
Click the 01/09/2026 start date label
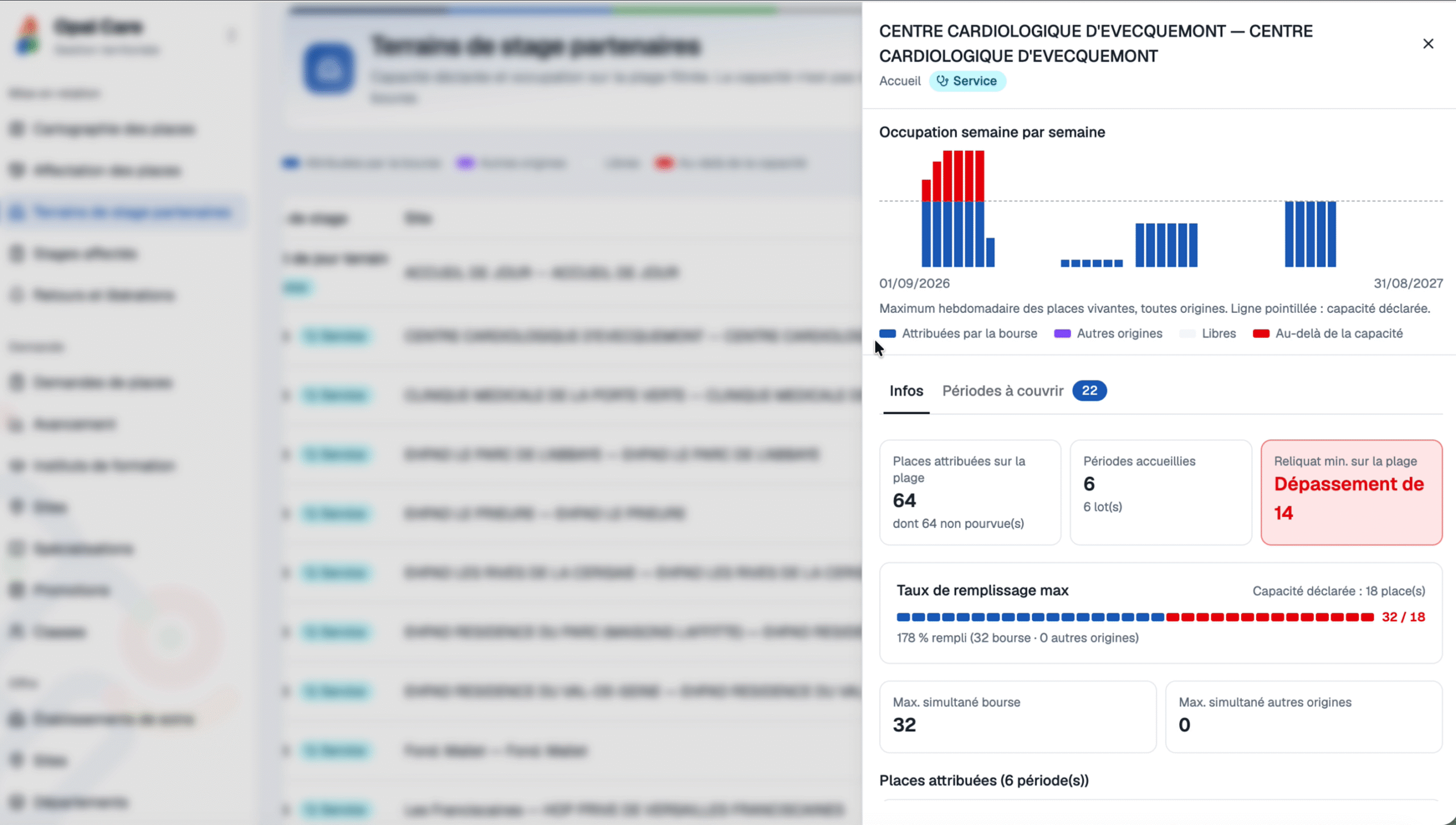pyautogui.click(x=914, y=283)
